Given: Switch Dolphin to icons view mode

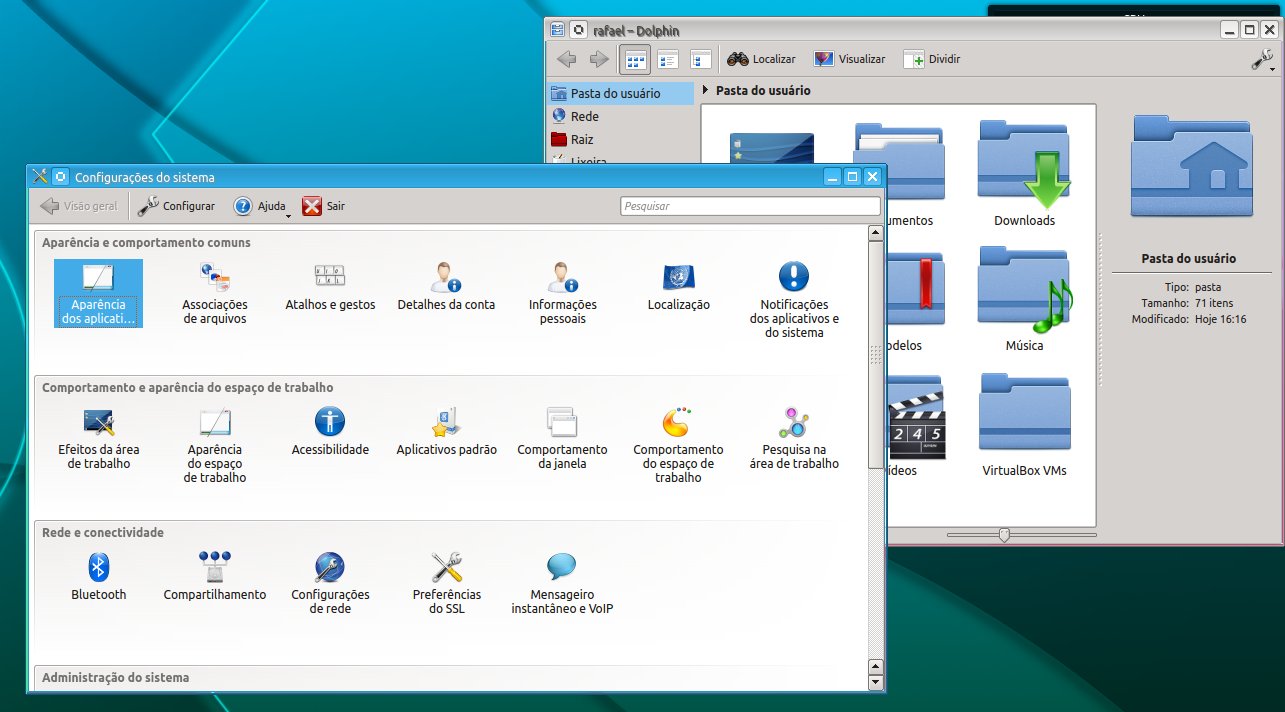Looking at the screenshot, I should pos(635,59).
